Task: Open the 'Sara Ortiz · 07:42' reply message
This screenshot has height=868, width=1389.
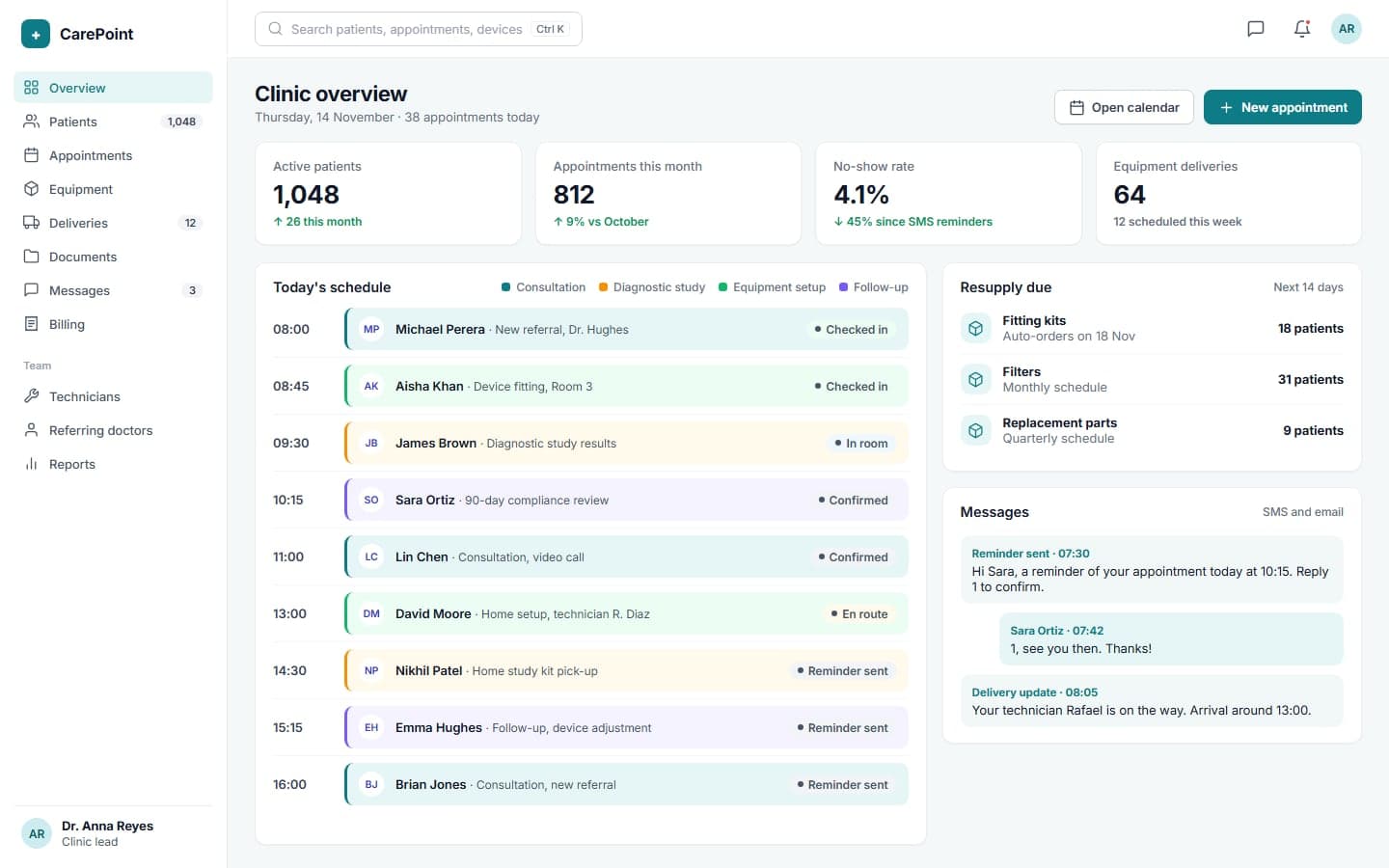Action: [1171, 639]
